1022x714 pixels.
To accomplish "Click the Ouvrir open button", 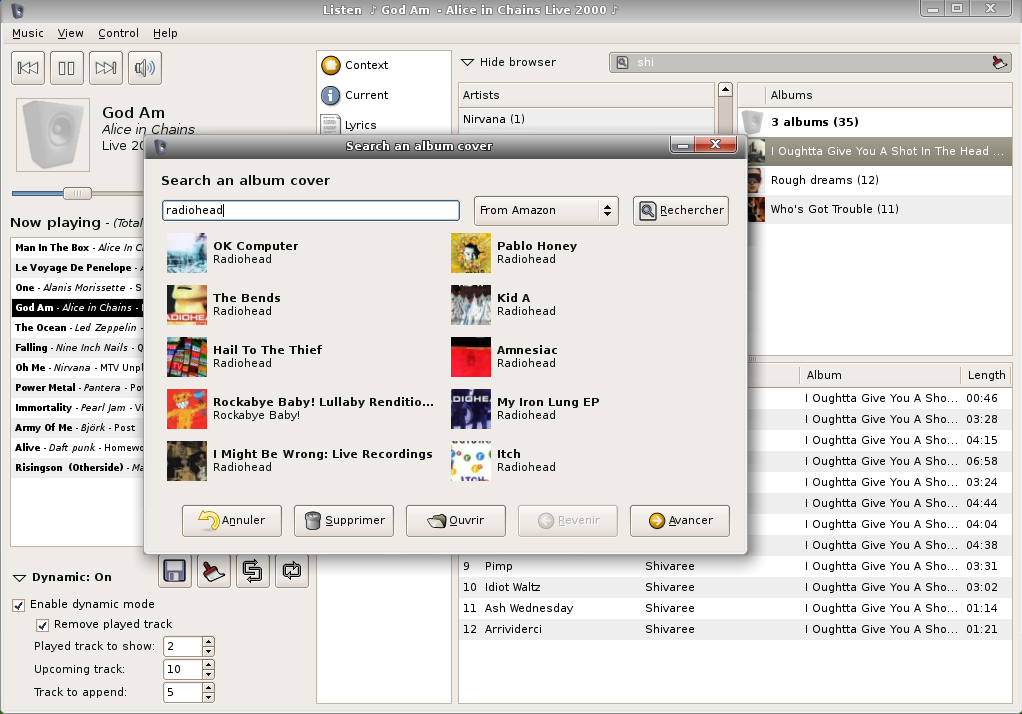I will point(456,520).
